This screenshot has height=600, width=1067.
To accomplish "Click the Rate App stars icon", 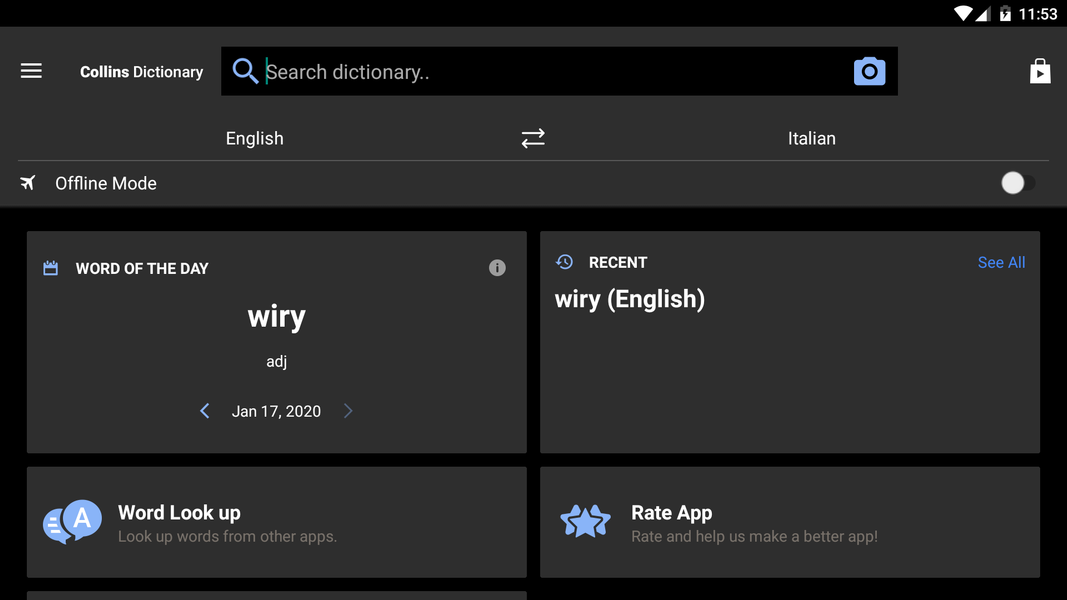I will (x=585, y=522).
